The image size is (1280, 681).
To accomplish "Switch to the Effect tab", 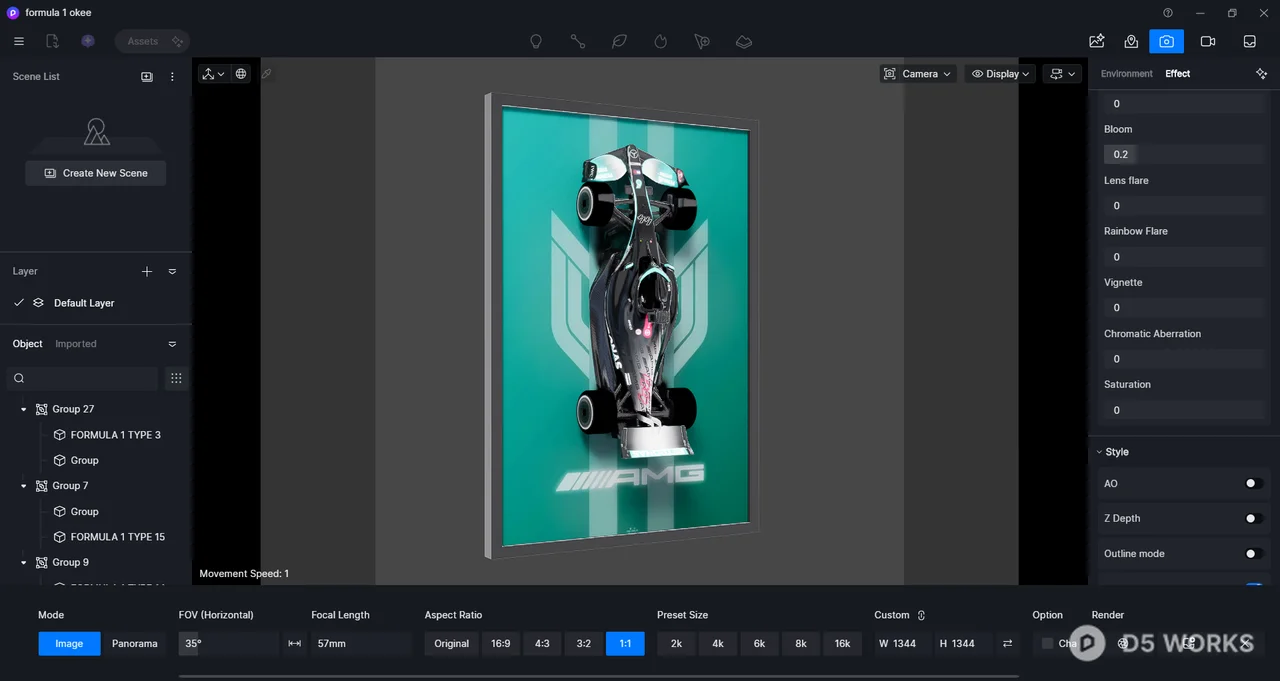I will (1178, 74).
